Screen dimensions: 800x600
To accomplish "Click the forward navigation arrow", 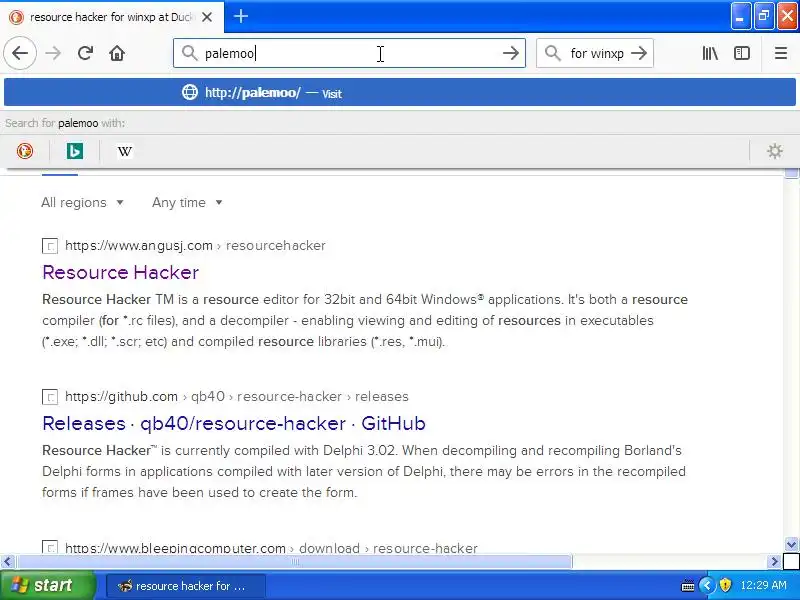I will tap(53, 53).
